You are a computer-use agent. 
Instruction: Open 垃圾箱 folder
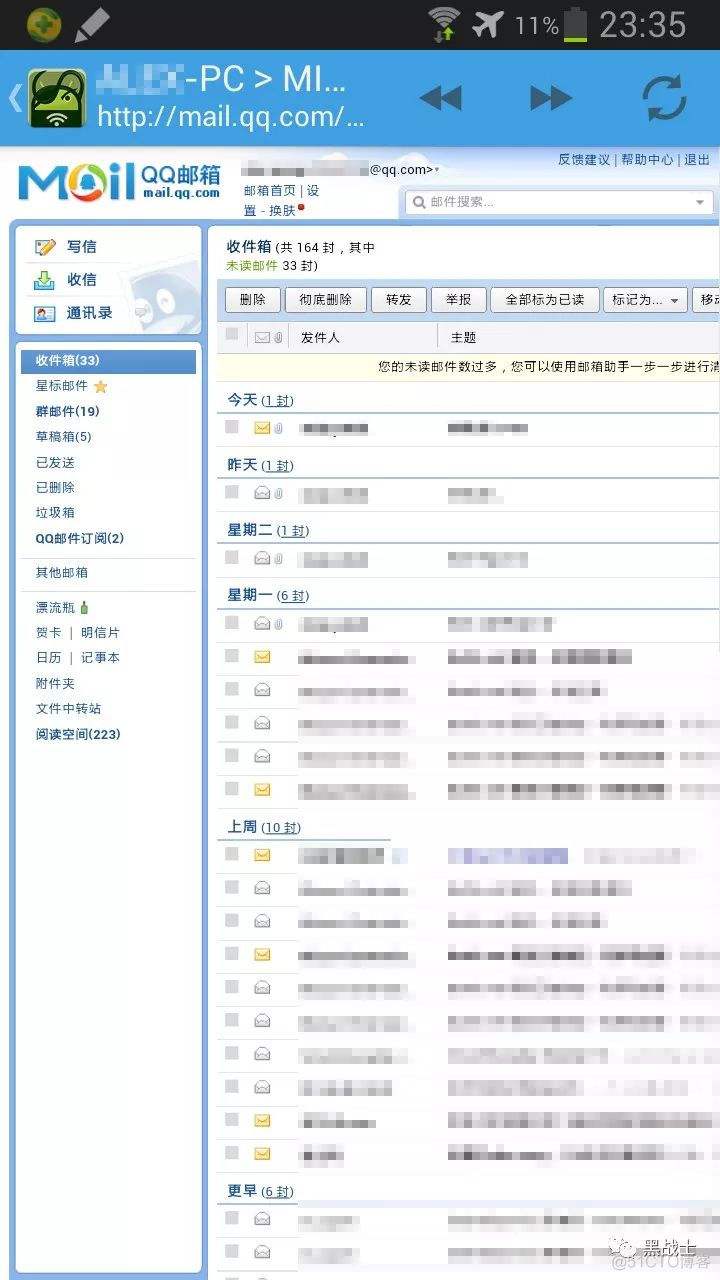point(55,513)
